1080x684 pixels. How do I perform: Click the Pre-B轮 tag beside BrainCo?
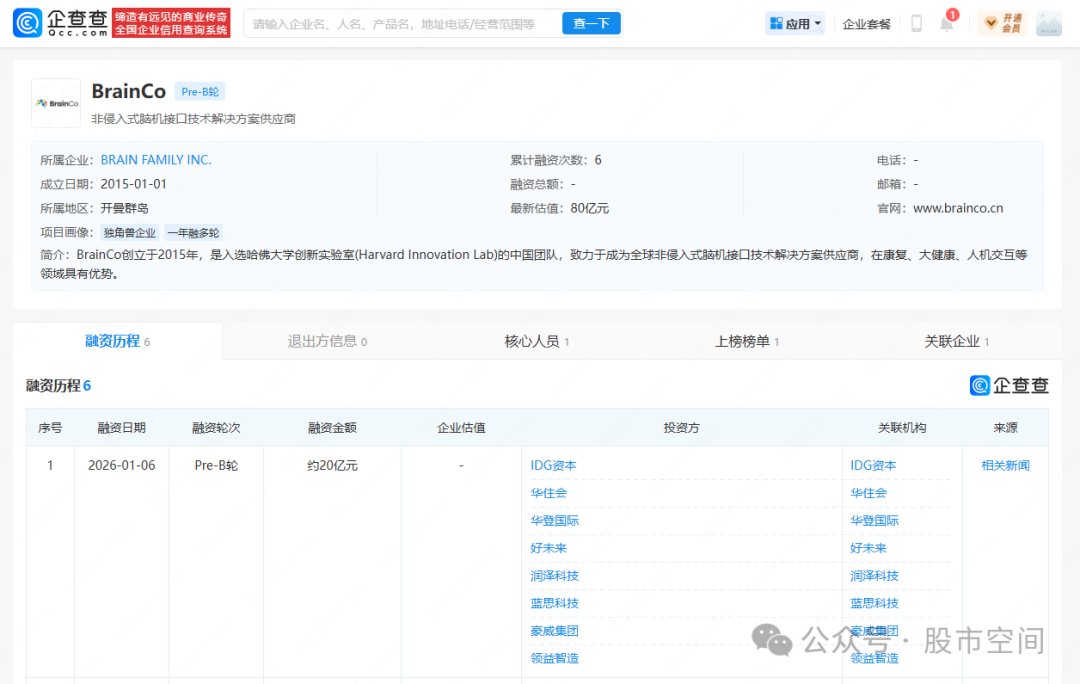200,92
